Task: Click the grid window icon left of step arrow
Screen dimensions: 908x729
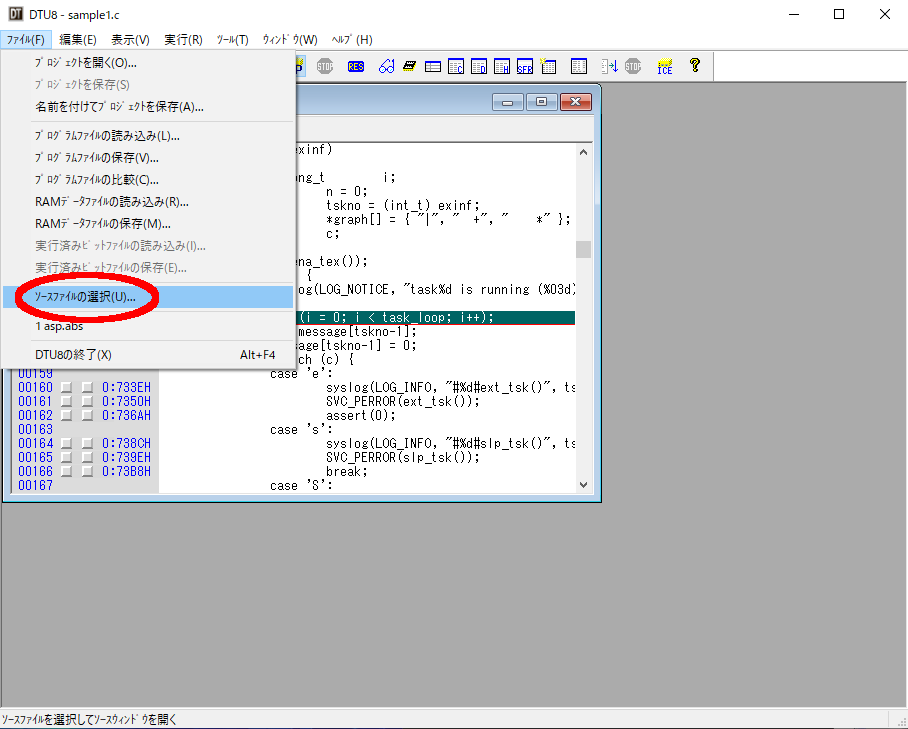Action: [579, 66]
